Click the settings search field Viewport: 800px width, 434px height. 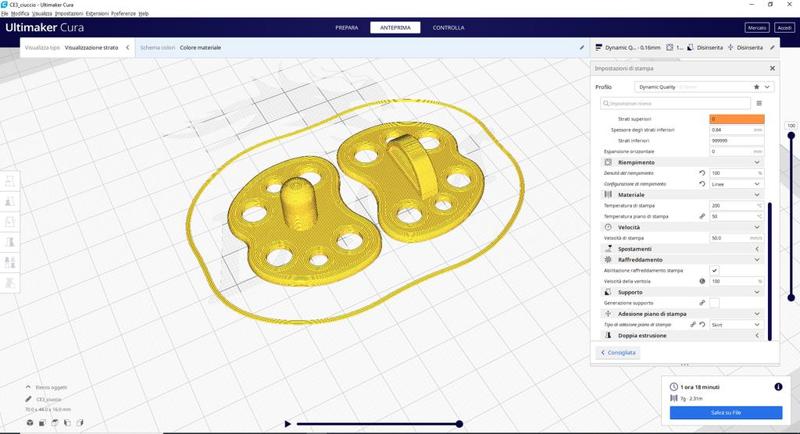click(x=675, y=104)
